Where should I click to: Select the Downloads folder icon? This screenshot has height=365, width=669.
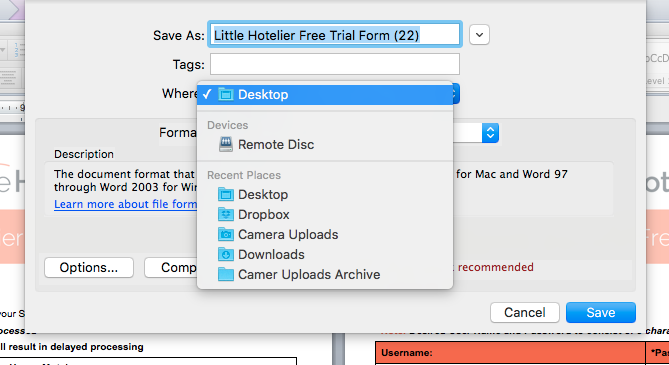pos(226,254)
